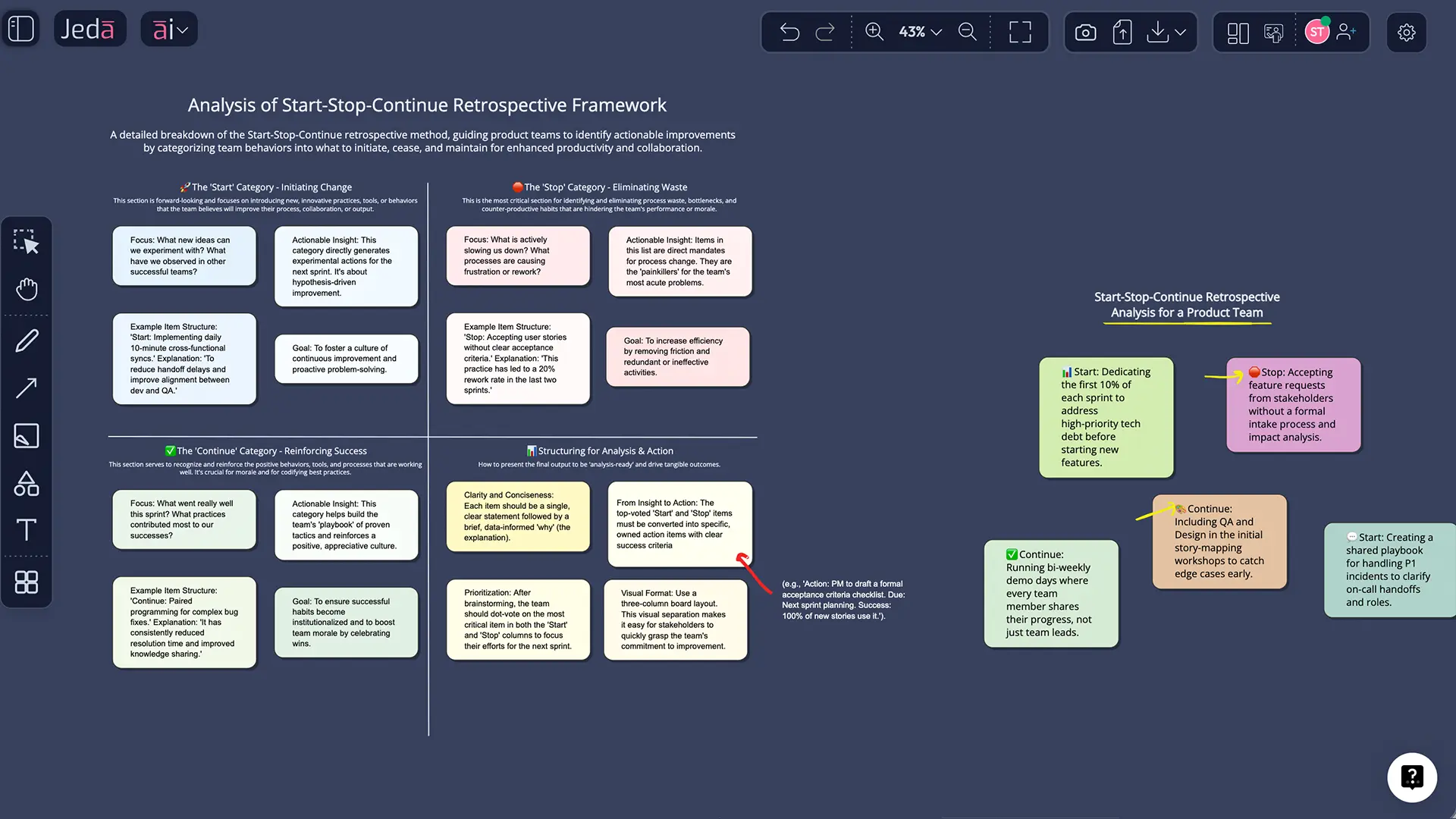Select the selection cursor tool
Viewport: 1456px width, 819px height.
pyautogui.click(x=27, y=242)
